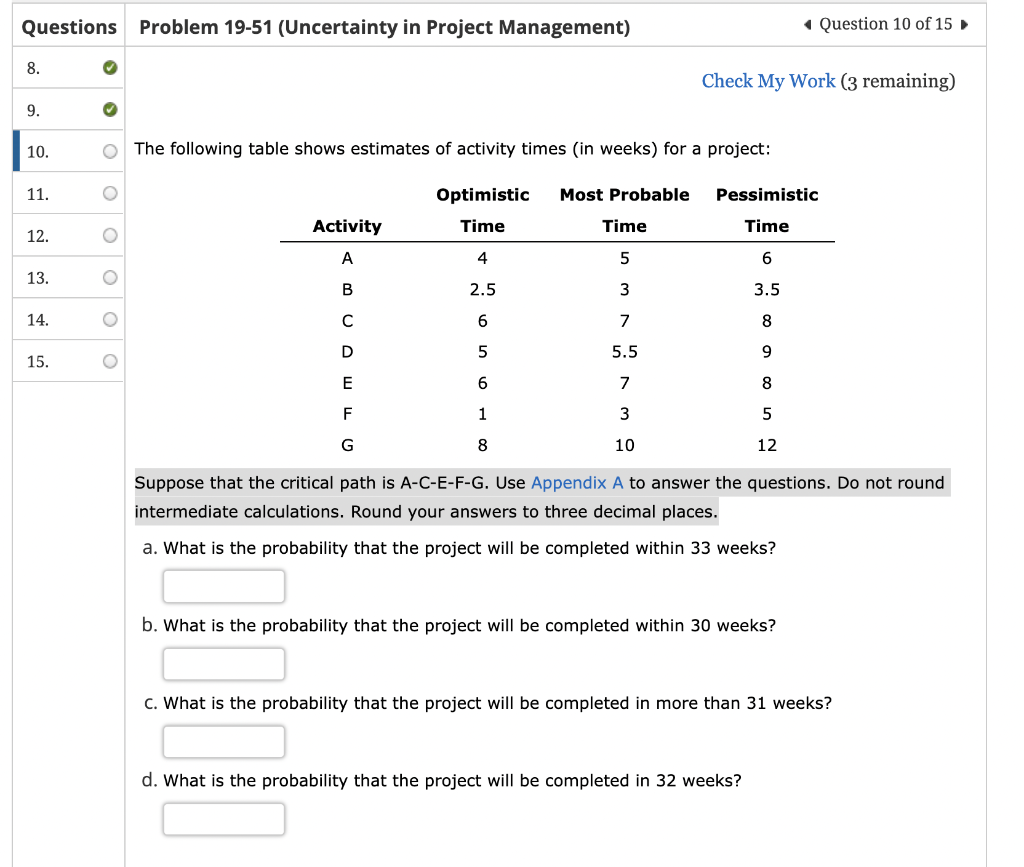Click the answer box for part b
Viewport: 1024px width, 867px height.
pyautogui.click(x=223, y=663)
